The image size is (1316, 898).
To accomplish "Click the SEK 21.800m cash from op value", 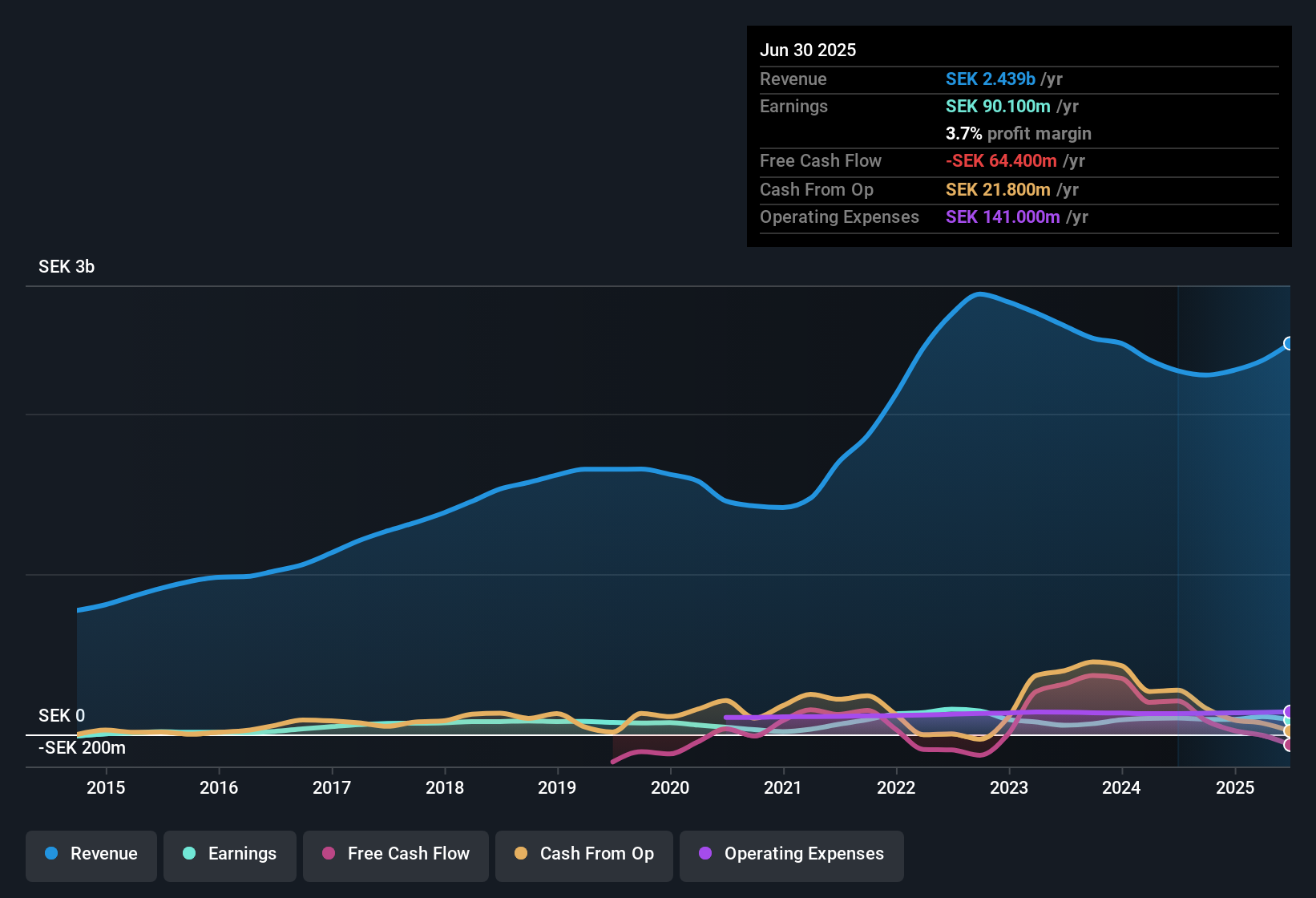I will [x=998, y=189].
